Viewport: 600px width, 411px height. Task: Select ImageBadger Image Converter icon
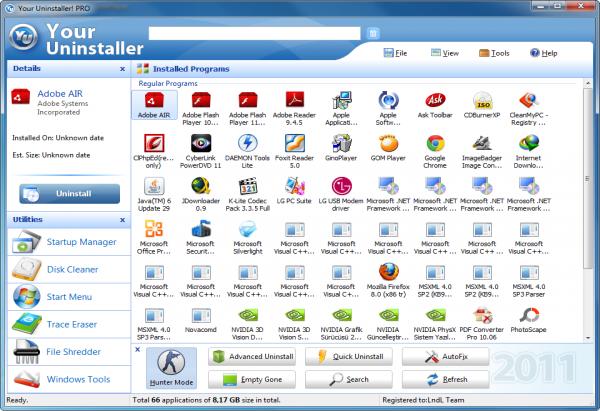(482, 152)
